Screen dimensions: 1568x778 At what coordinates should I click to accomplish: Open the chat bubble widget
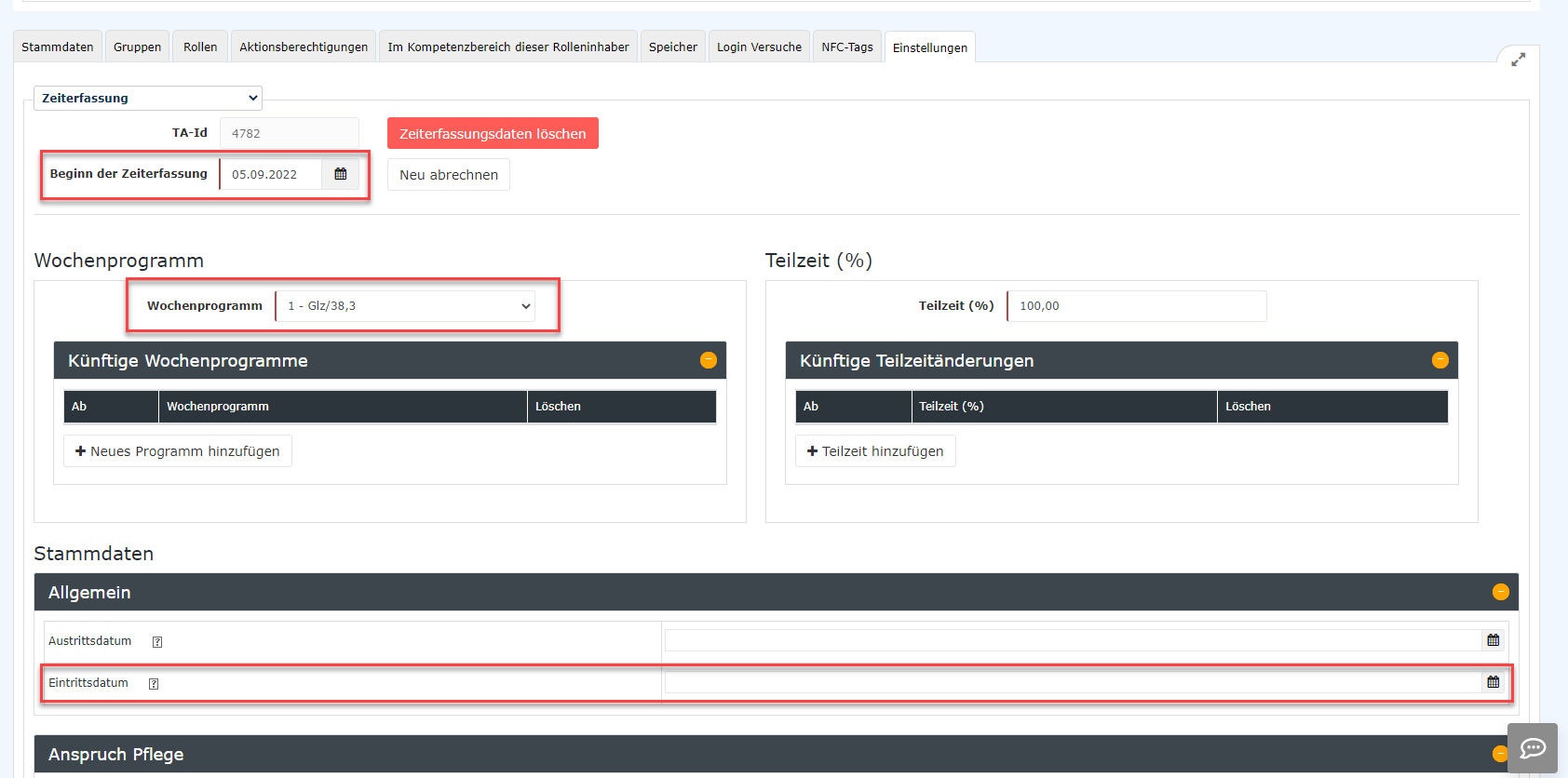click(x=1533, y=748)
